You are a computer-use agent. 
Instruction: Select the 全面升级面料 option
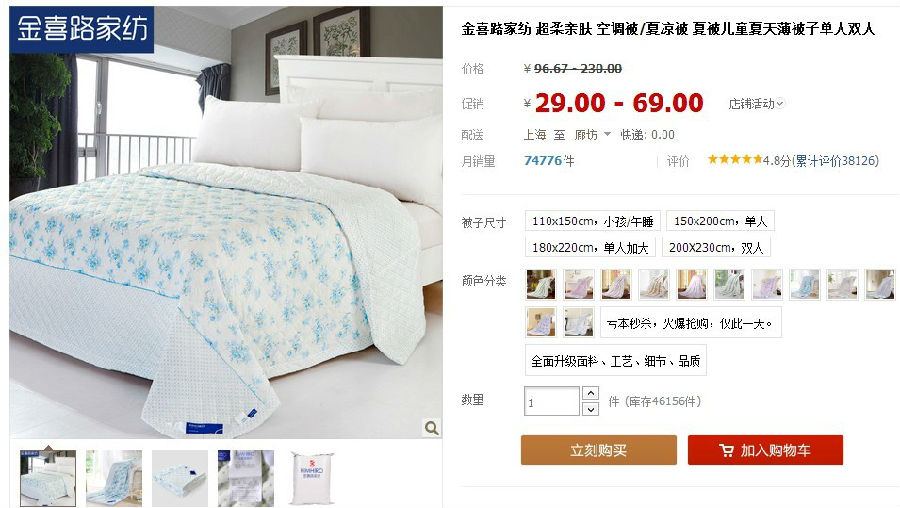[x=615, y=361]
